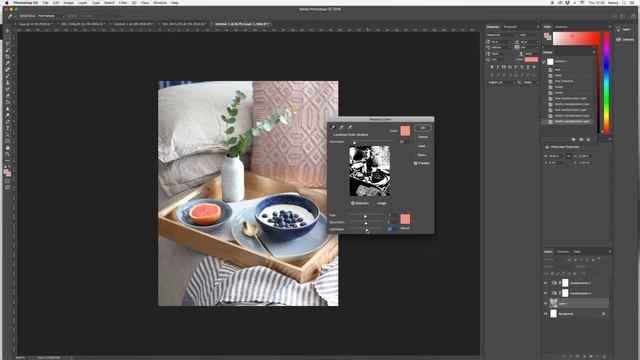Open the collapsed Libraries panel icon
Image resolution: width=640 pixels, height=360 pixels.
click(618, 40)
